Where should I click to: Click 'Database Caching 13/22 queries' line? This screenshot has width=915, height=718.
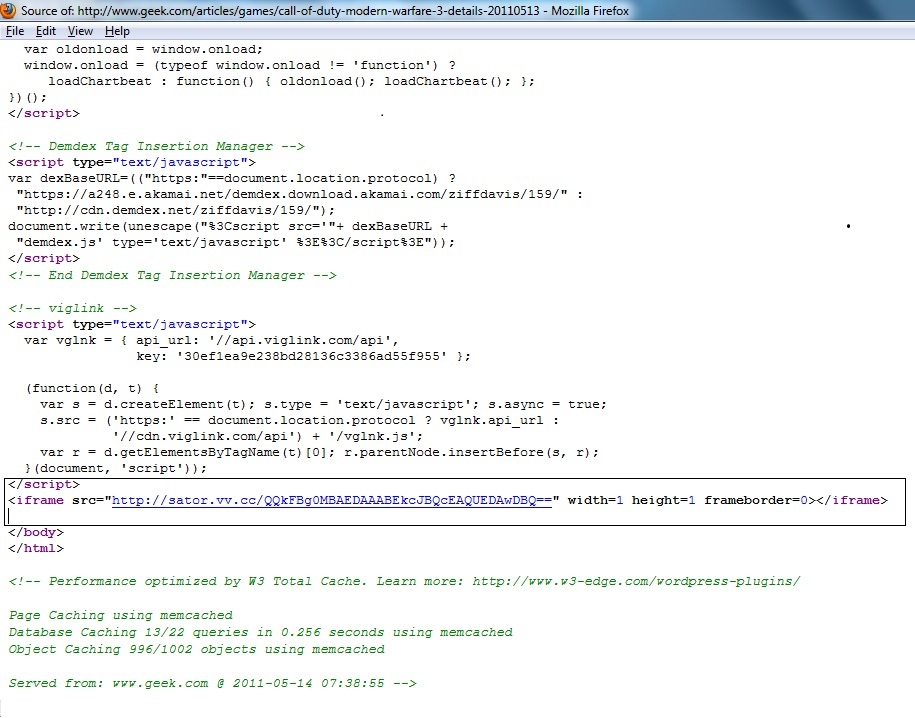[260, 632]
